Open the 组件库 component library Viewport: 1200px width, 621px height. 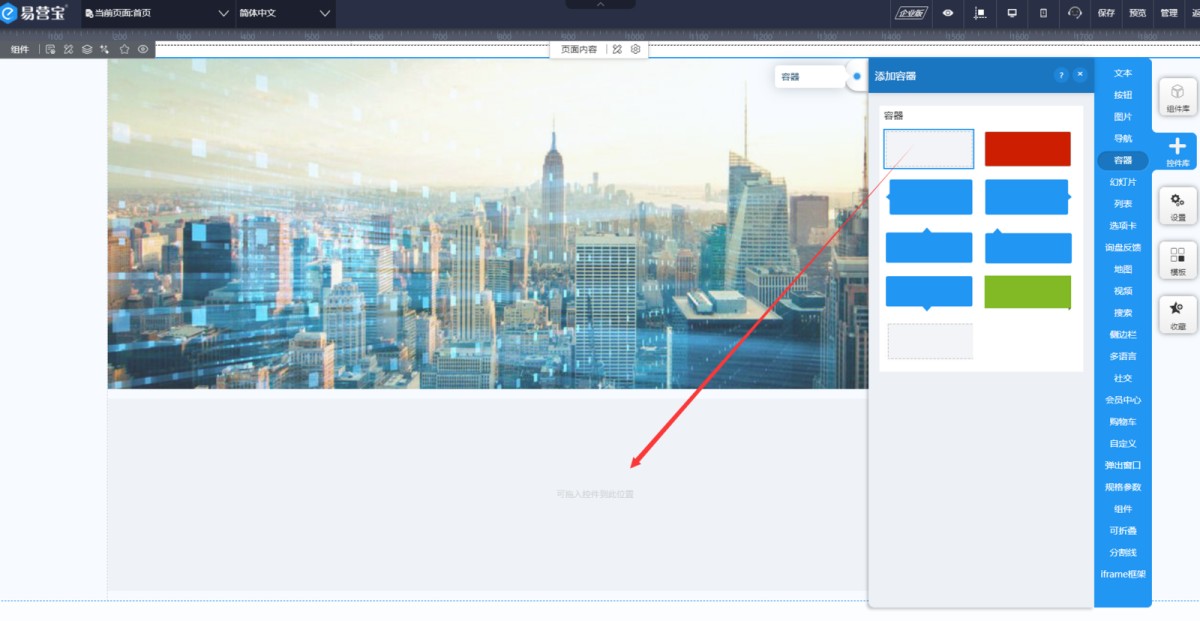[x=1177, y=97]
